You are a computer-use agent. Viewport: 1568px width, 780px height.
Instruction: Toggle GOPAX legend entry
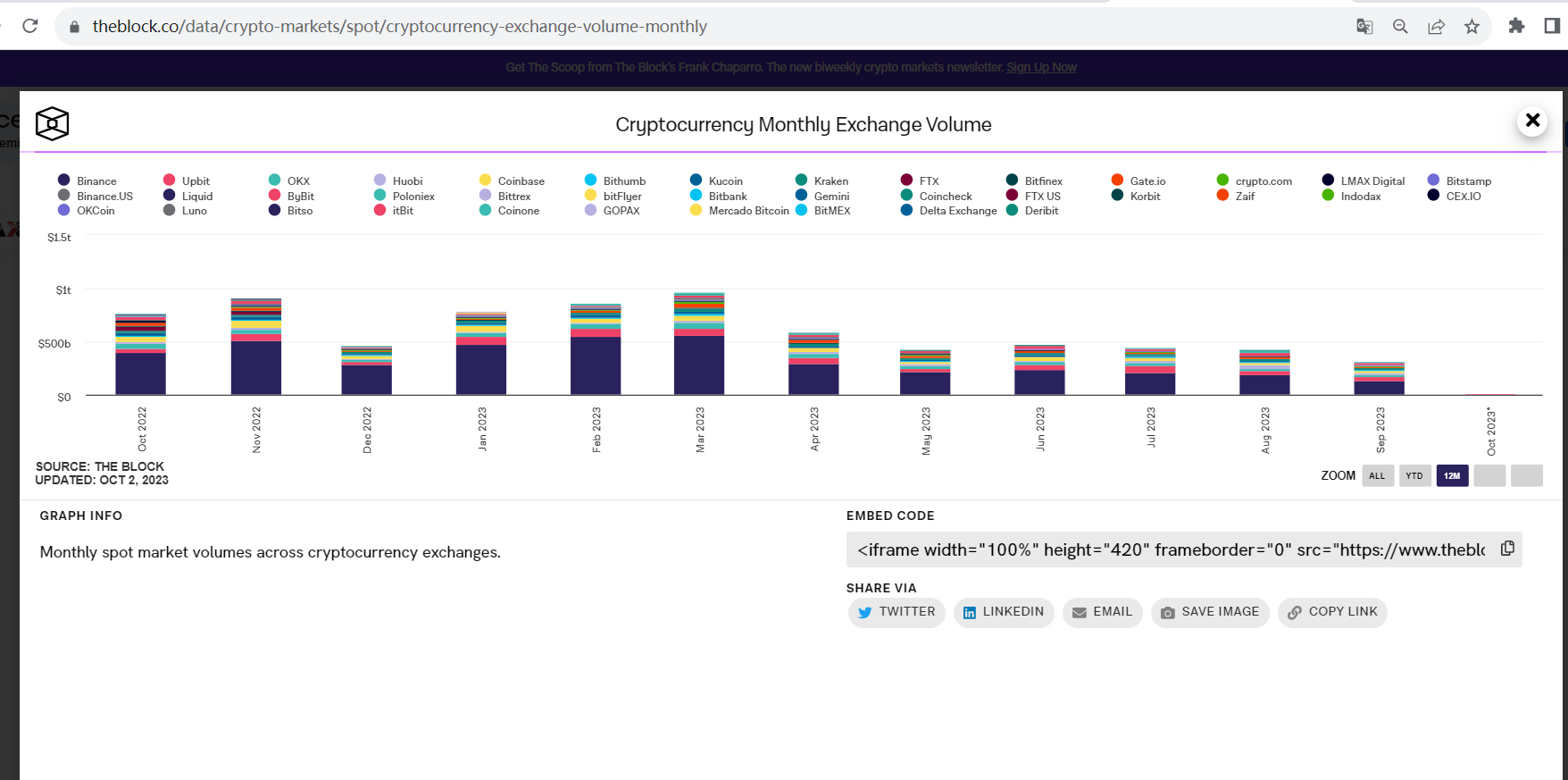[x=612, y=210]
